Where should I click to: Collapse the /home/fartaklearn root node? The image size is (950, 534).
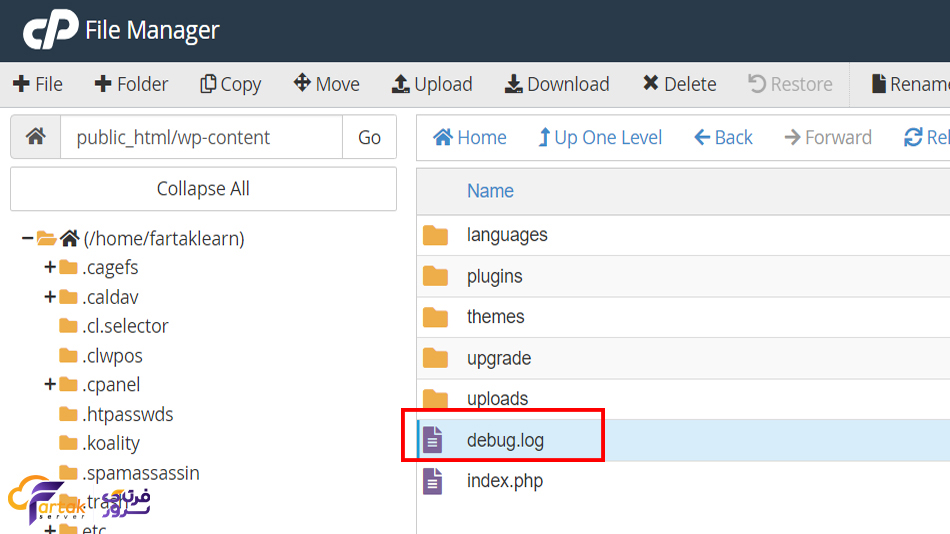click(27, 238)
